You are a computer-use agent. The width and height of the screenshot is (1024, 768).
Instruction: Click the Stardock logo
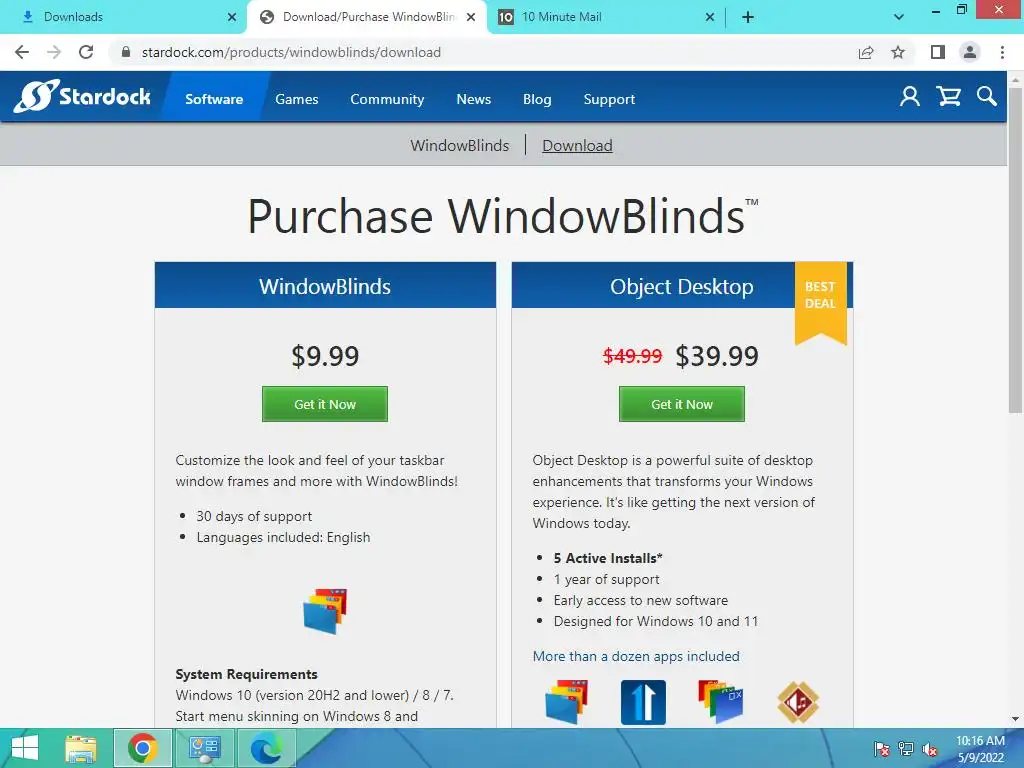pyautogui.click(x=82, y=97)
